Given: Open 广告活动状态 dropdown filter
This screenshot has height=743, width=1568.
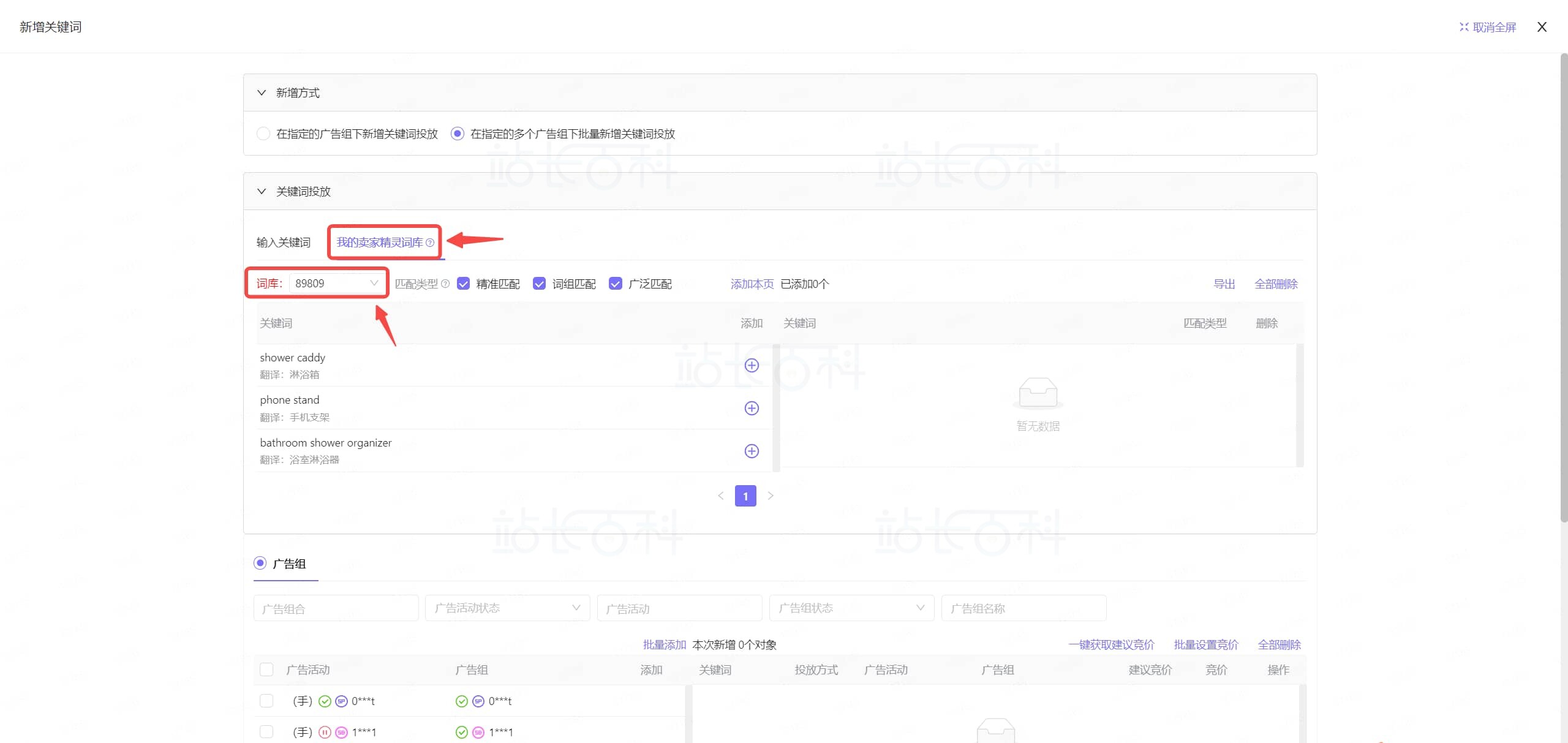Looking at the screenshot, I should (507, 608).
